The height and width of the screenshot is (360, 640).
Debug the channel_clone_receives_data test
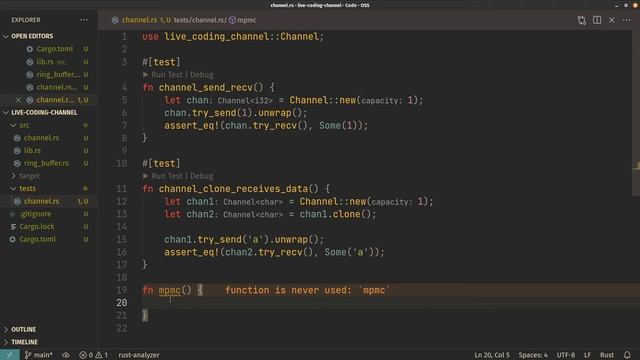point(202,176)
